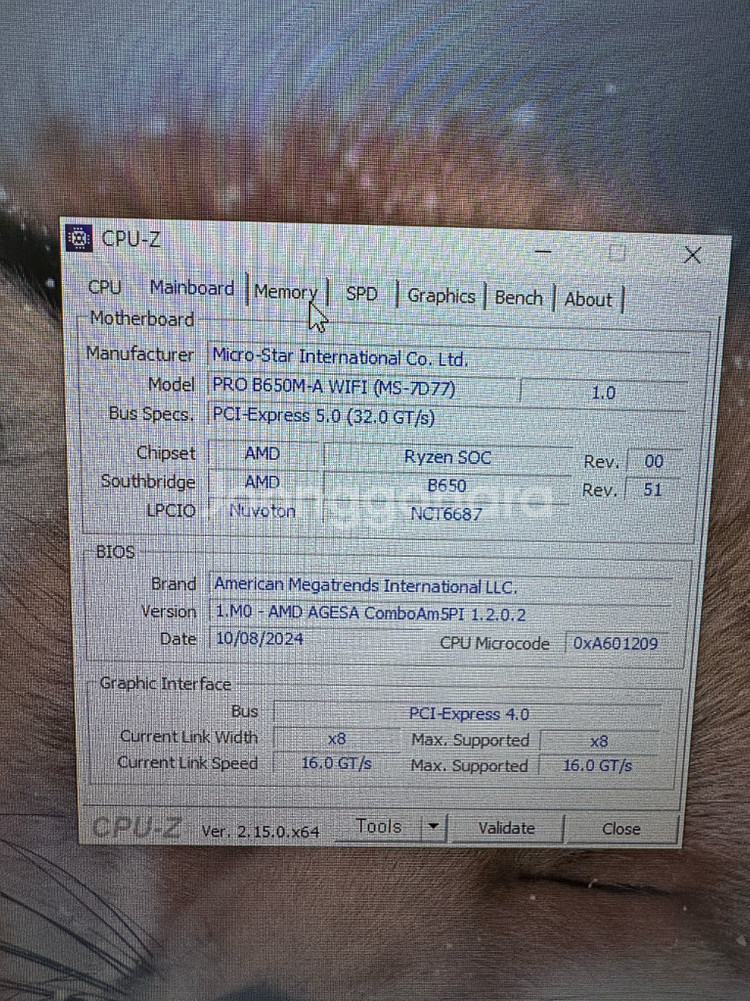Expand the Tools dropdown arrow
The width and height of the screenshot is (750, 1001).
coord(433,827)
